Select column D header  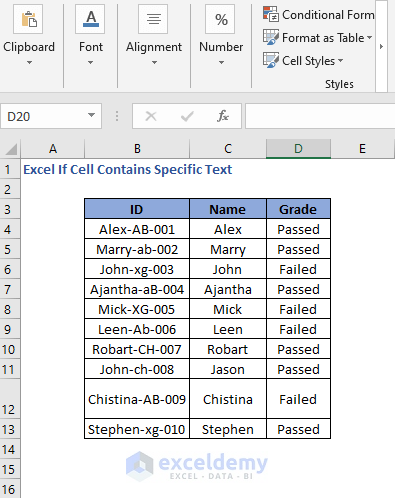tap(298, 149)
